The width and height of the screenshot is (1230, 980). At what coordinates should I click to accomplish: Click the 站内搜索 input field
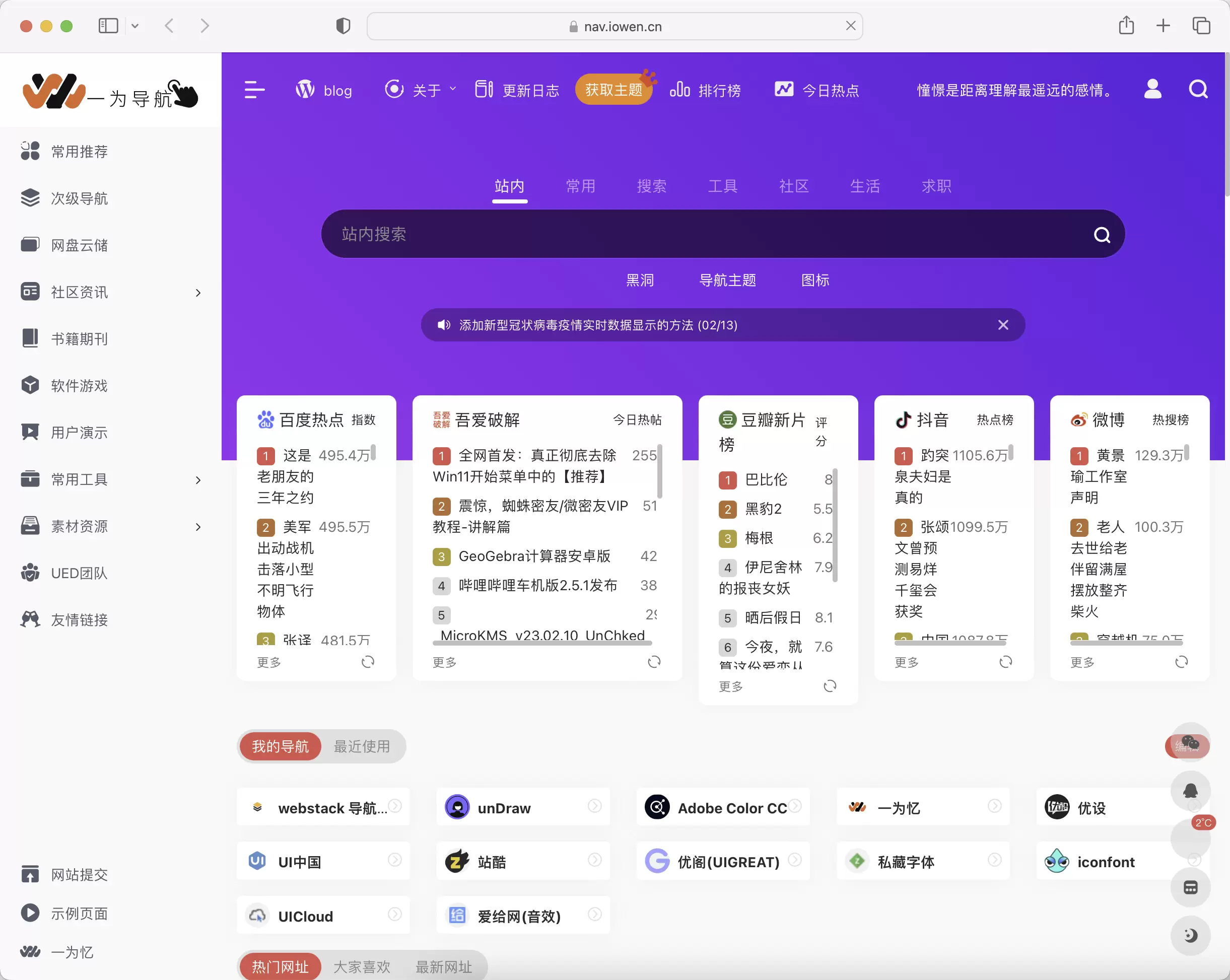coord(723,234)
